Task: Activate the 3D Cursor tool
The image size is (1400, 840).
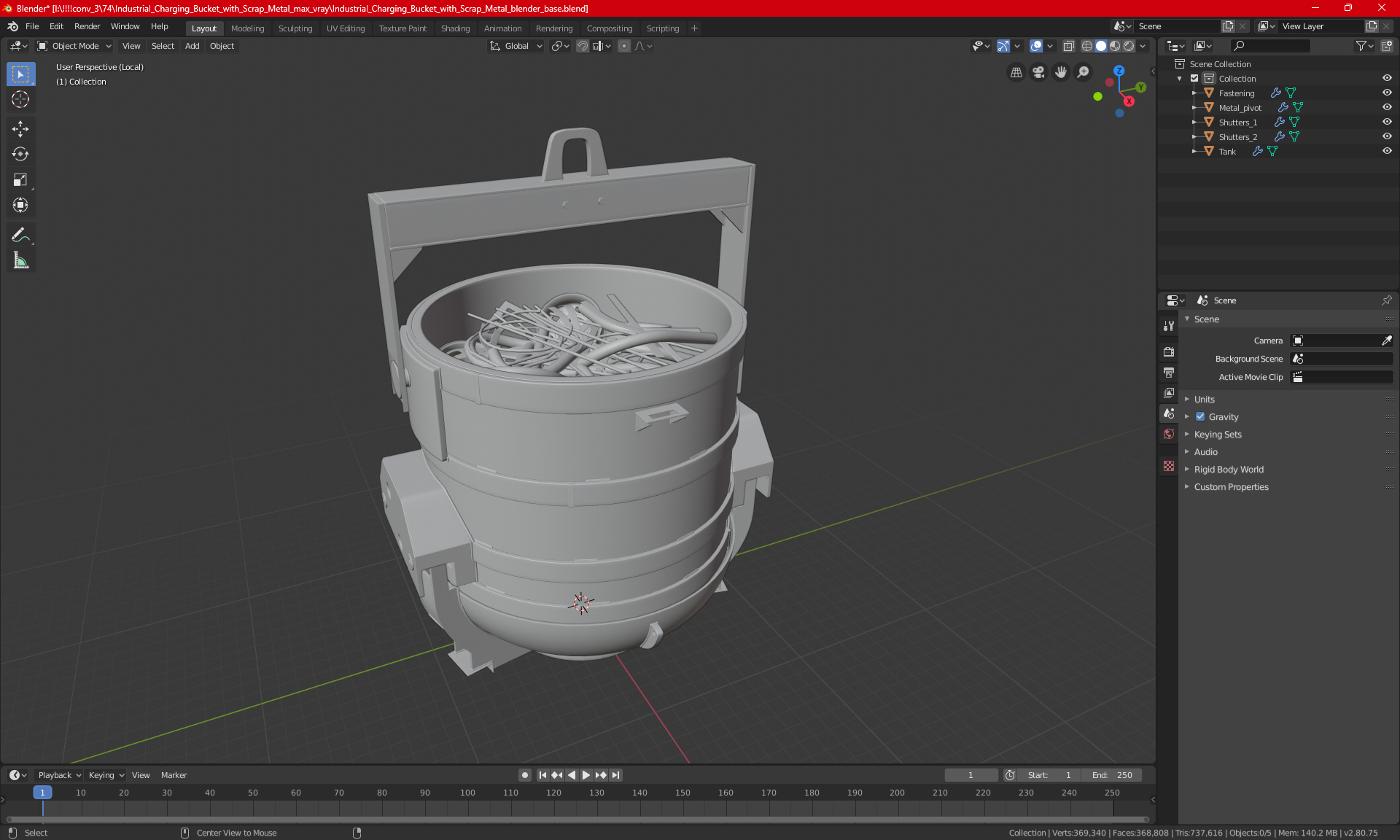Action: click(20, 100)
